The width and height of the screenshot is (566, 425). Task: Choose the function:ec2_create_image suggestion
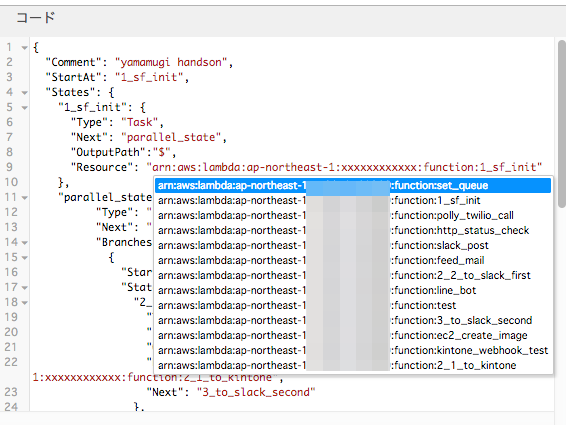353,335
